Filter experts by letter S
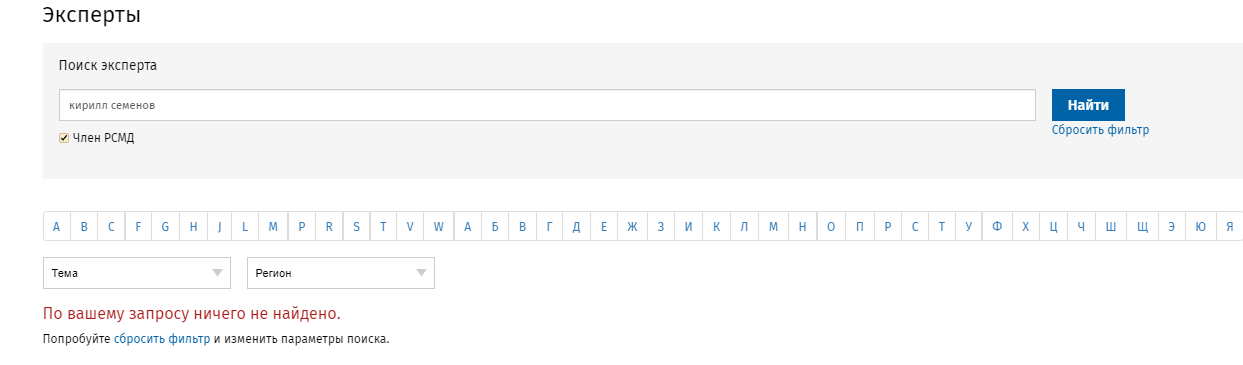The image size is (1243, 365). click(x=356, y=227)
